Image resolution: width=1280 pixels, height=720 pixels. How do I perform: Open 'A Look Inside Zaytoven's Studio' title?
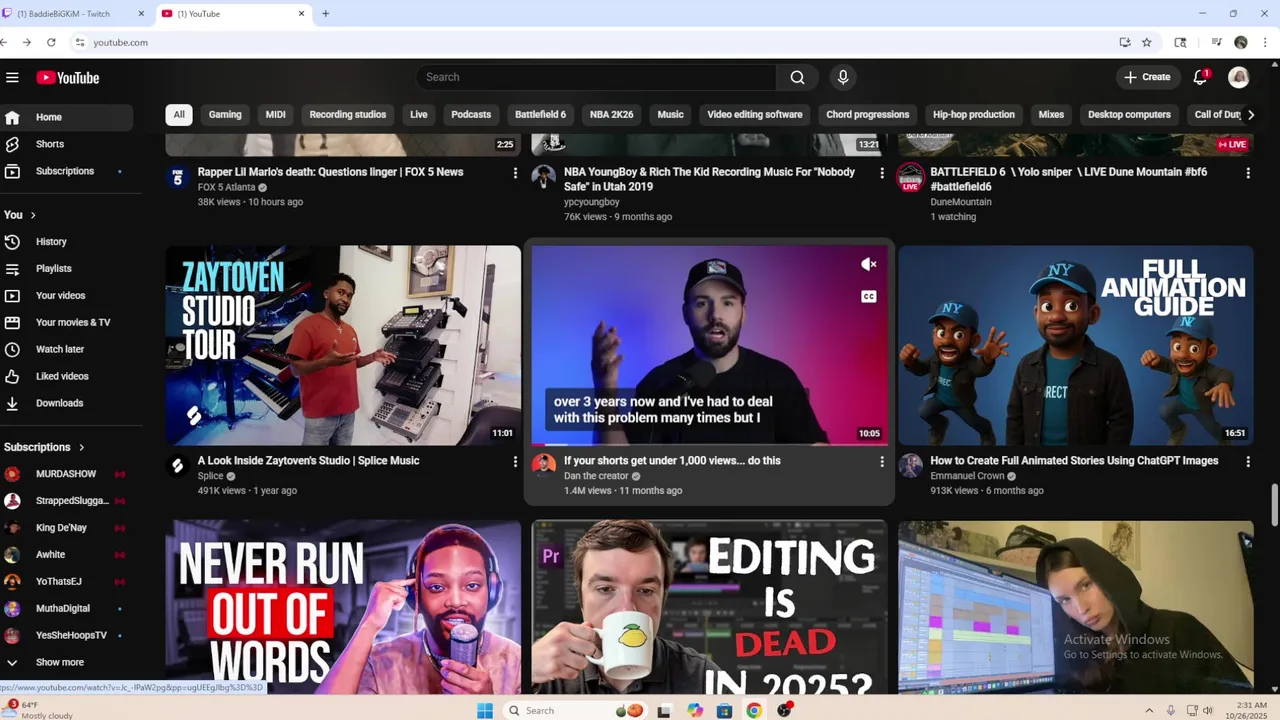click(x=308, y=461)
